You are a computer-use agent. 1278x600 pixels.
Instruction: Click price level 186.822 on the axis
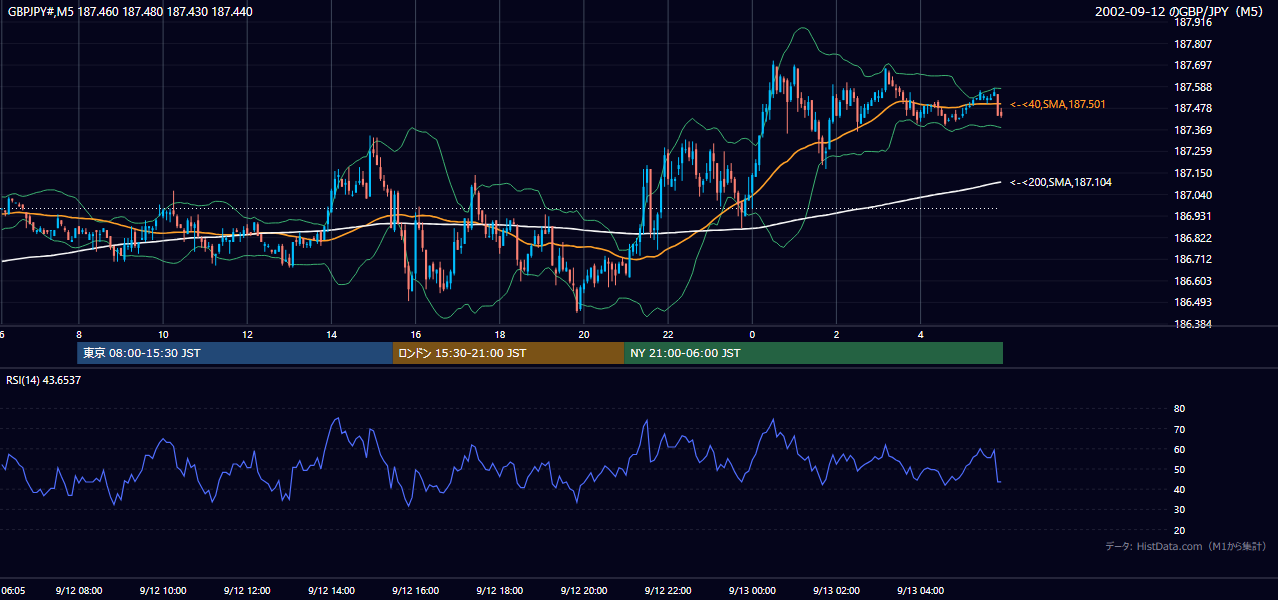(1192, 238)
